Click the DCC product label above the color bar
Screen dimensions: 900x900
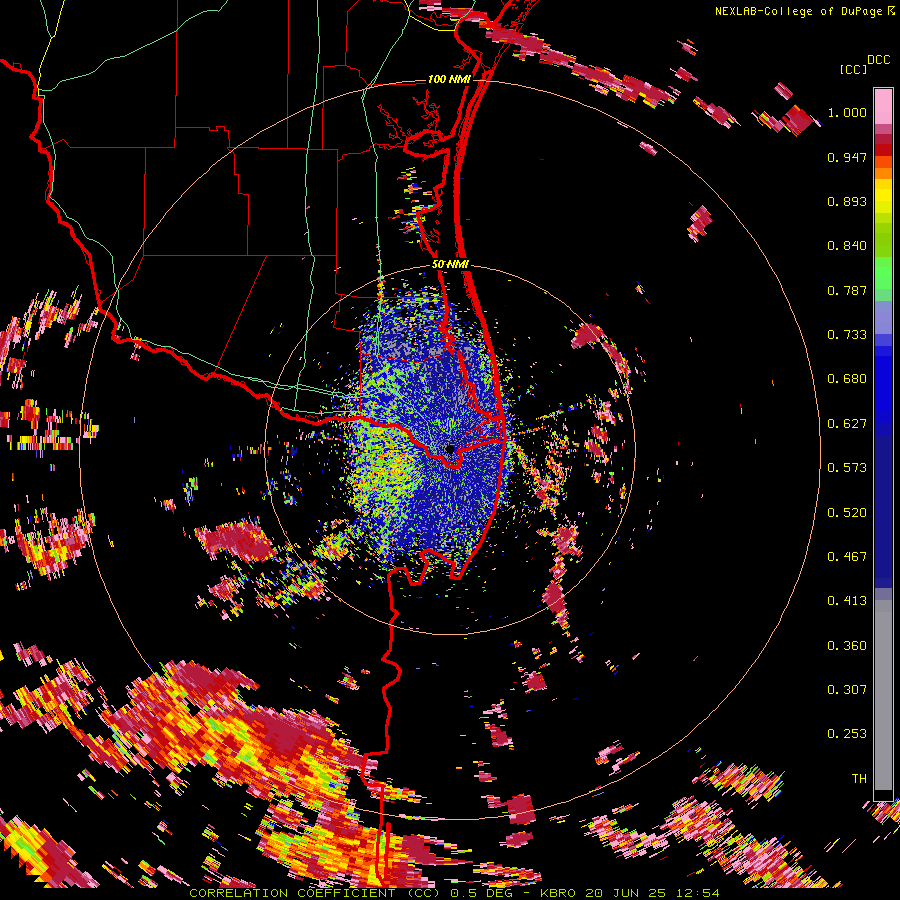pyautogui.click(x=879, y=60)
